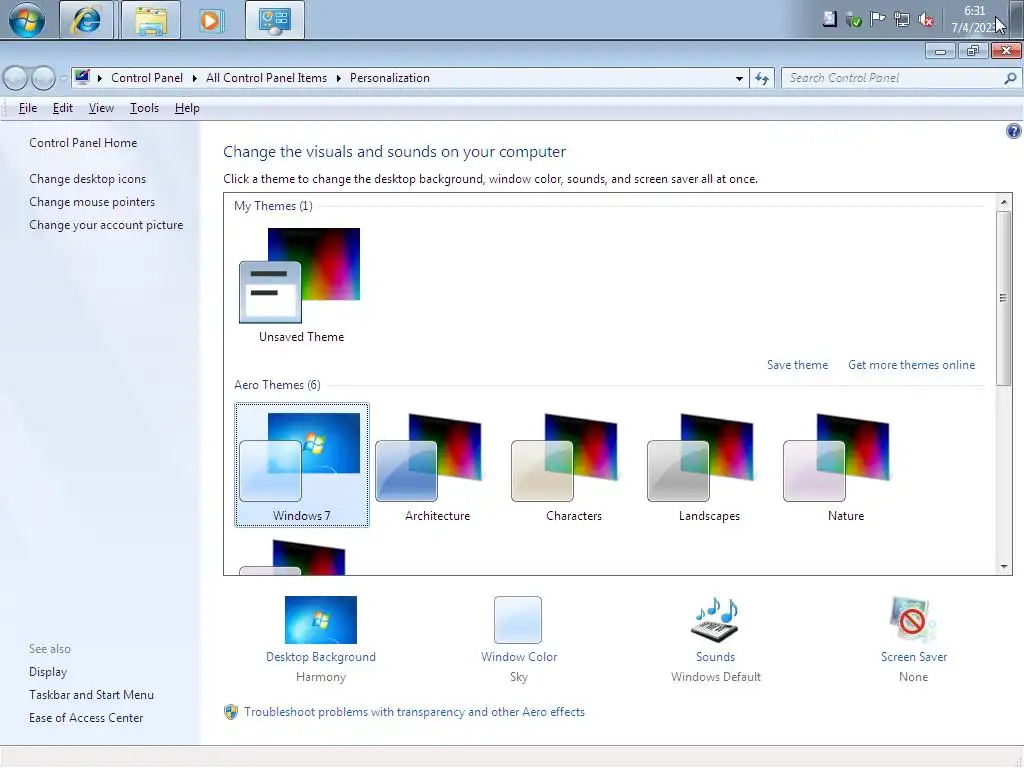Click the Save theme link

[x=797, y=365]
